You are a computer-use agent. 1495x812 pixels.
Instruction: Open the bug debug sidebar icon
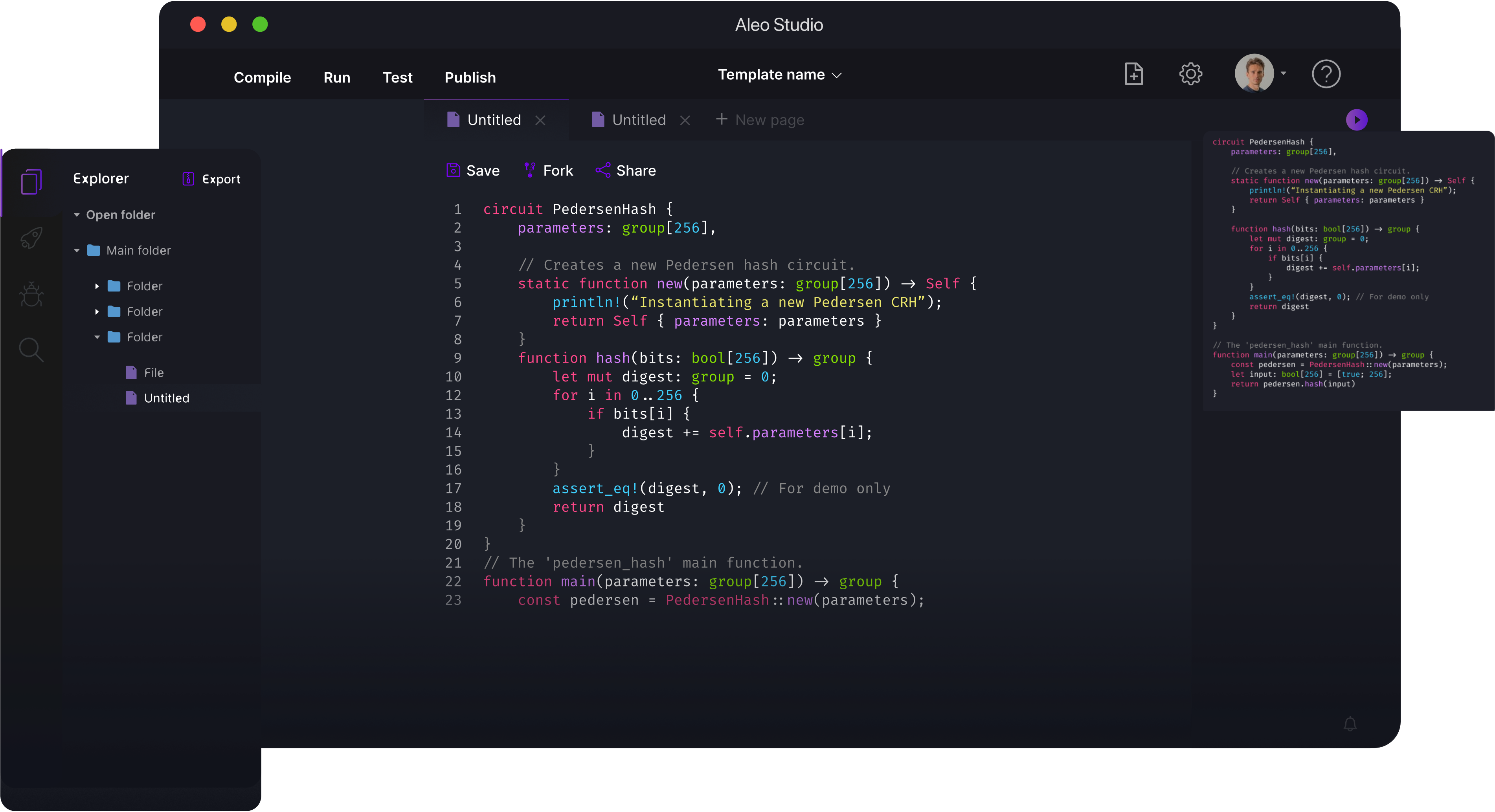click(31, 294)
